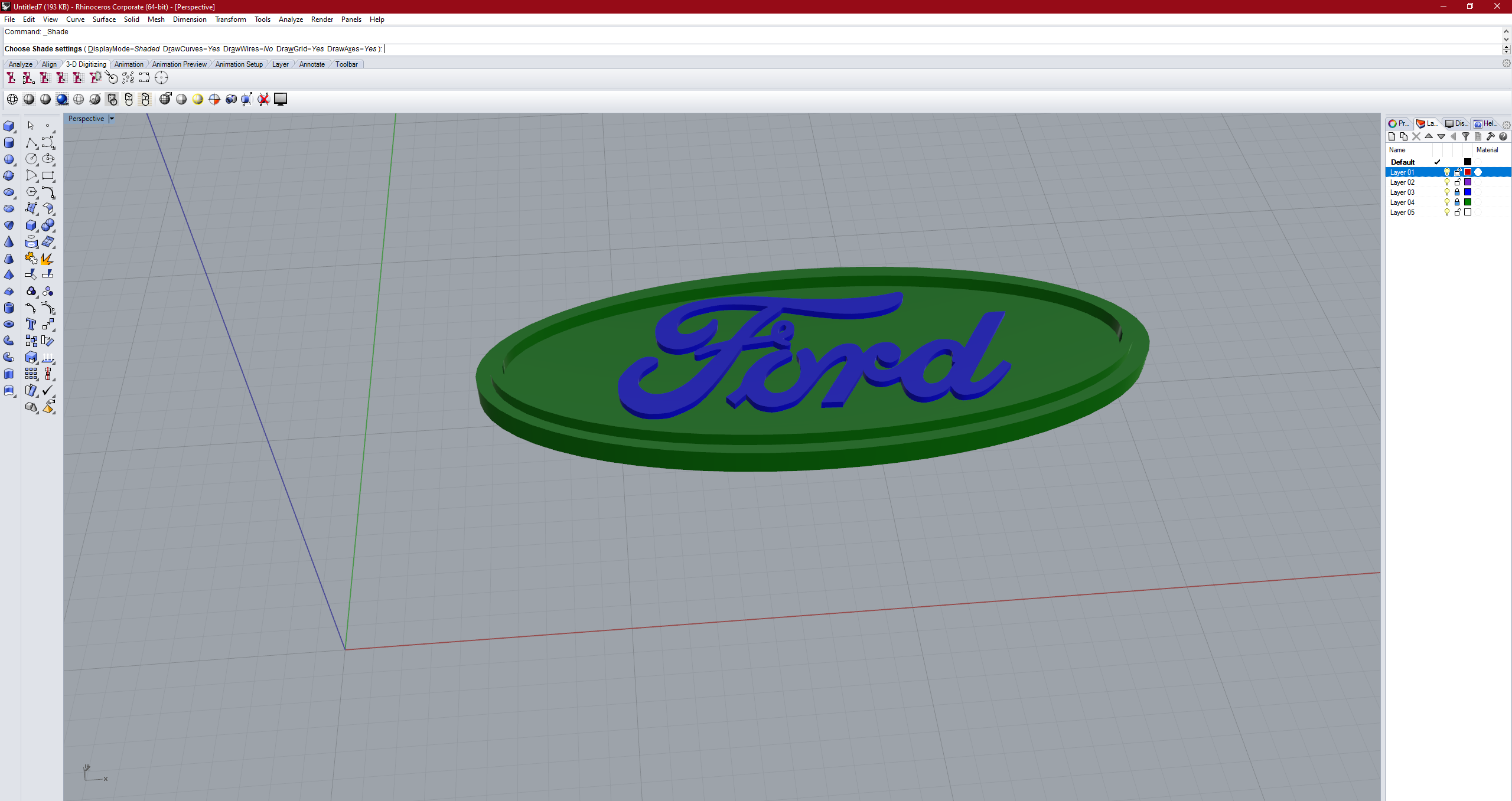
Task: Click the DrawGrid=Yes command option
Action: 300,49
